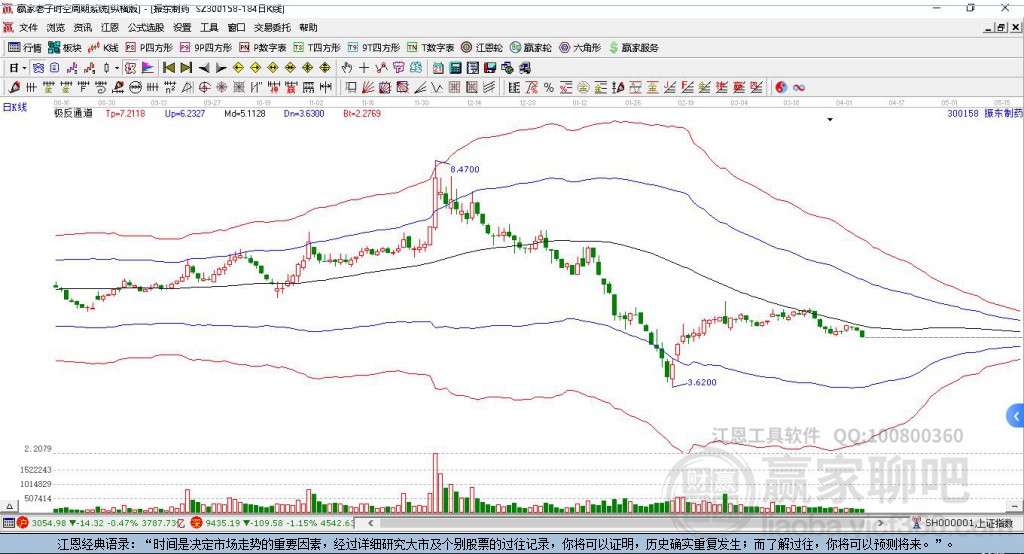This screenshot has width=1024, height=554.
Task: Open the 文件 menu
Action: point(29,27)
